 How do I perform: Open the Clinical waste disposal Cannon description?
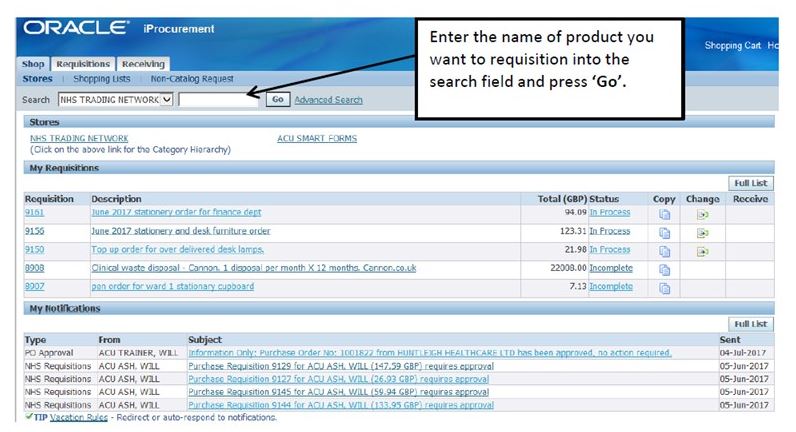coord(254,268)
